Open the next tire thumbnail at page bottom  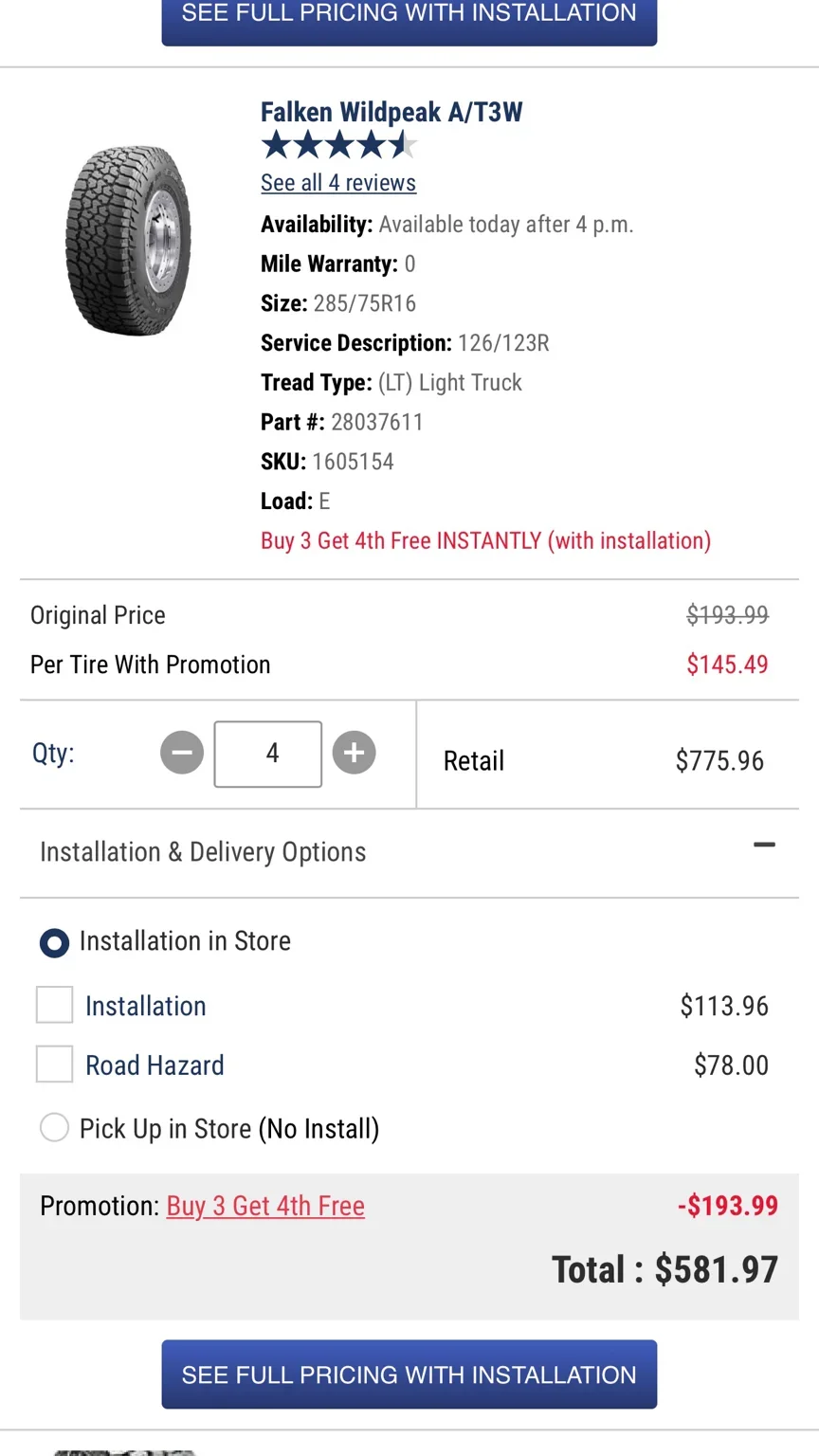tap(125, 1451)
